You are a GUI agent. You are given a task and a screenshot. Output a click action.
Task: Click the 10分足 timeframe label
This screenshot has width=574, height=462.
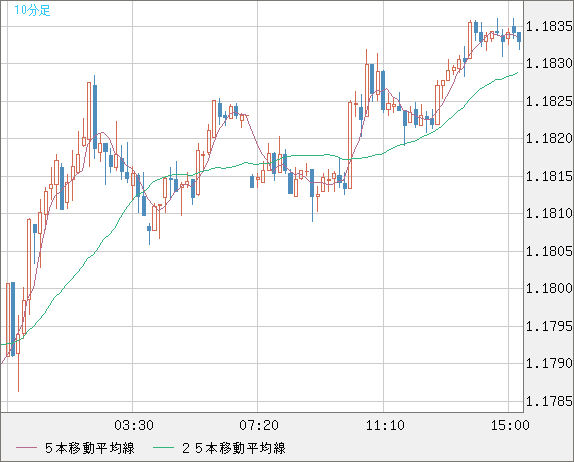(32, 10)
